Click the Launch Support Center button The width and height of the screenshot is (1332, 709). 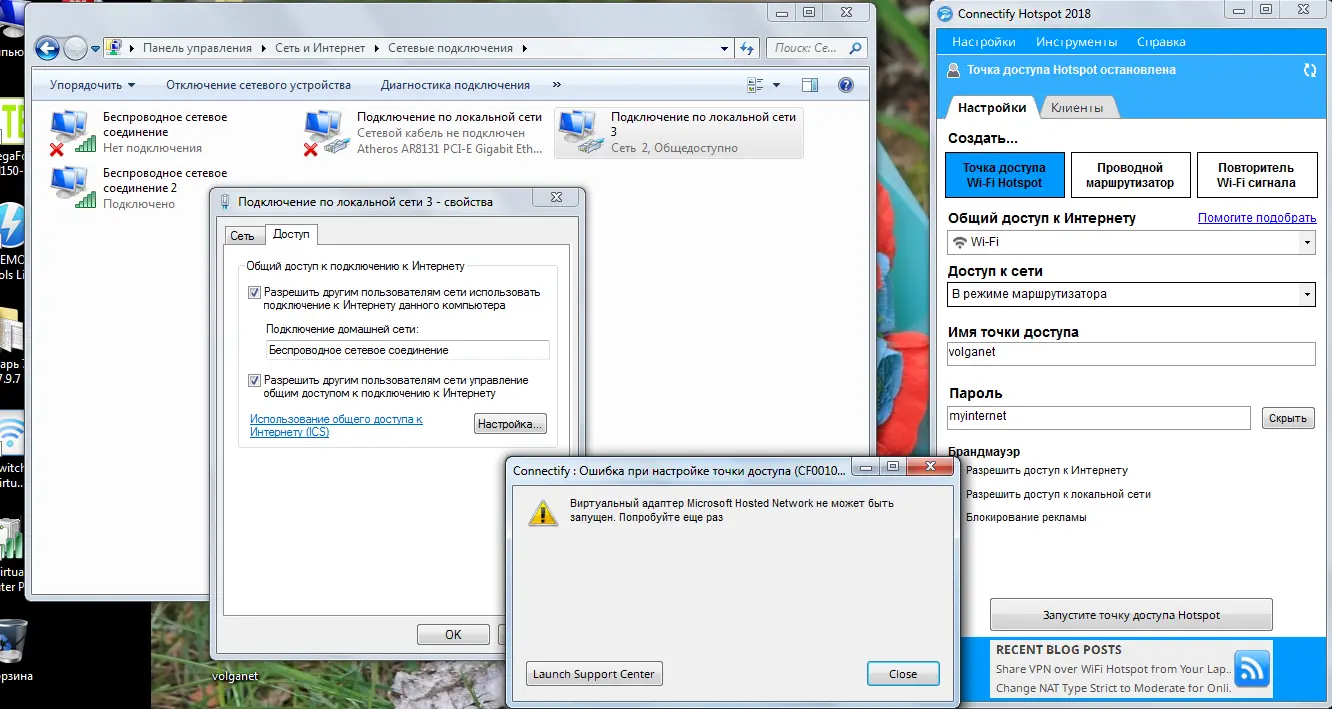pyautogui.click(x=593, y=673)
